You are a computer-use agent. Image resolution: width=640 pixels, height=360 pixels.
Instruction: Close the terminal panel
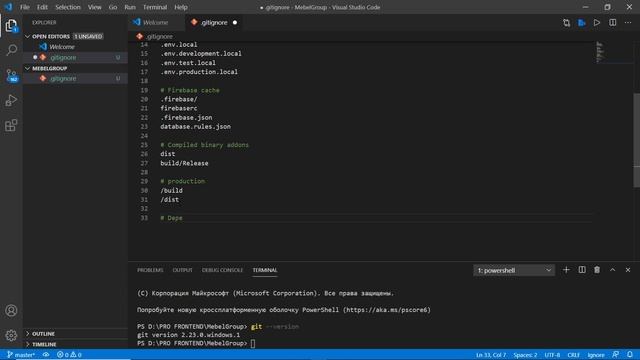628,270
